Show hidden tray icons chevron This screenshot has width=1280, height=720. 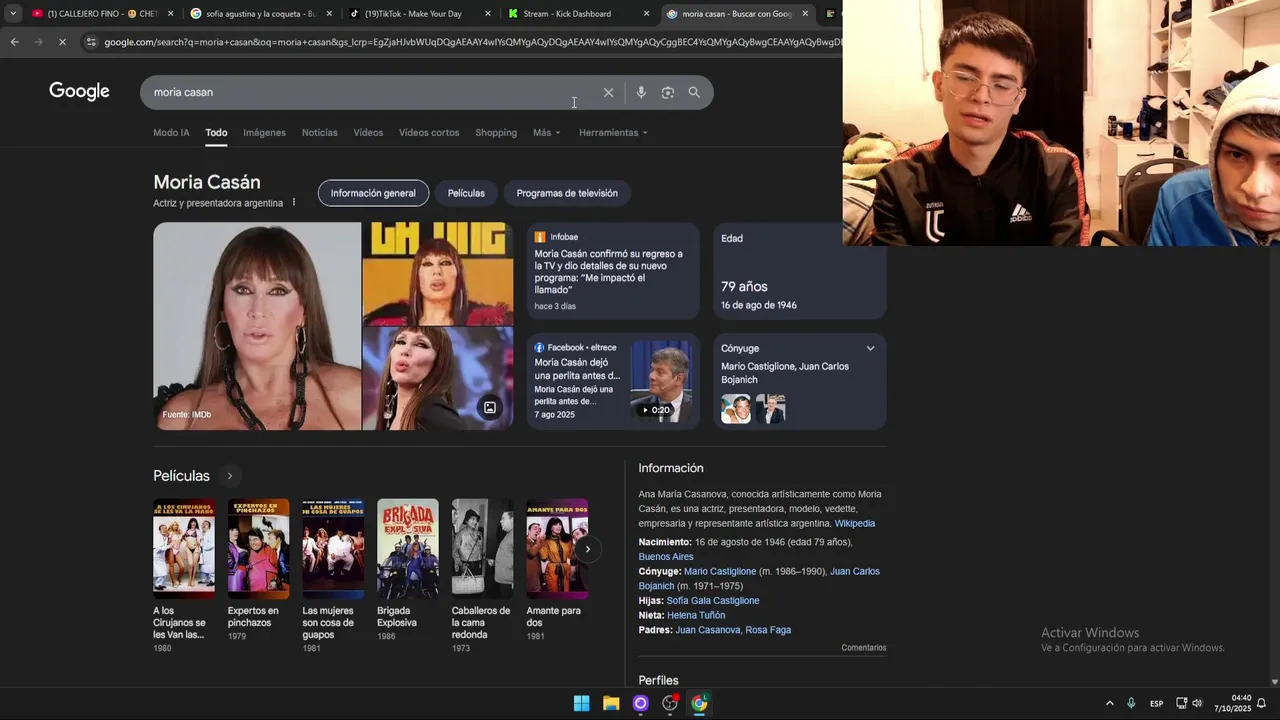1109,703
